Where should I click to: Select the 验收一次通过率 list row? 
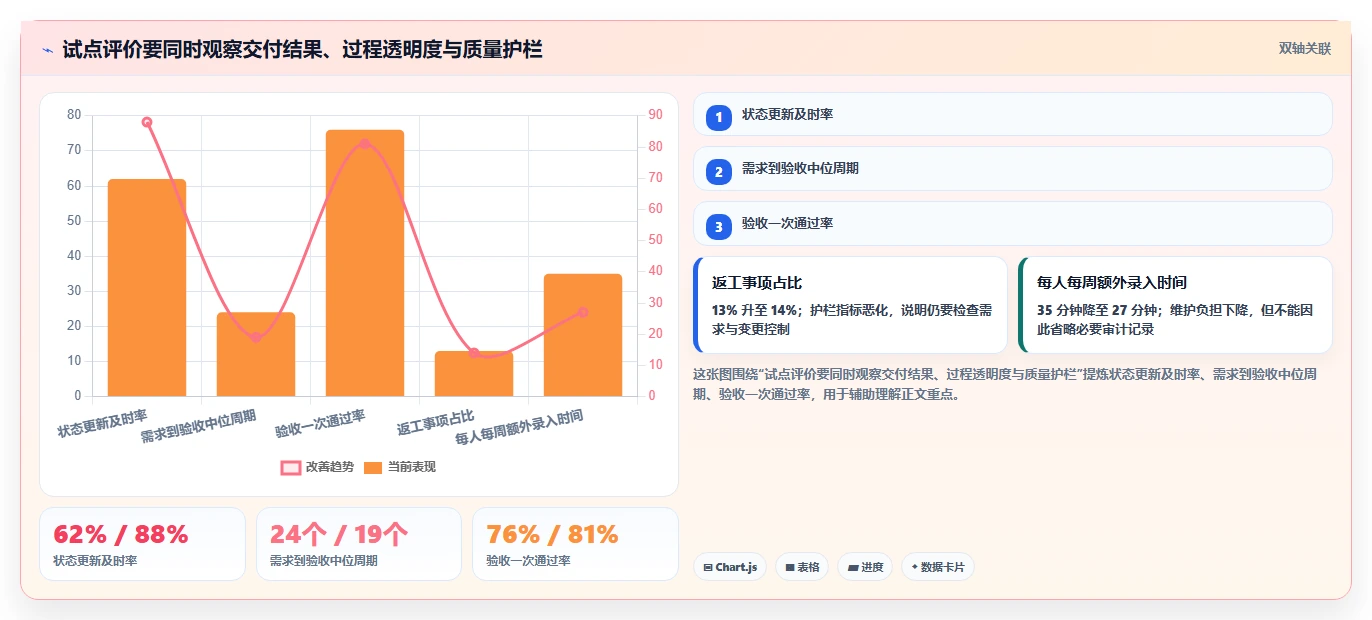tap(1012, 223)
